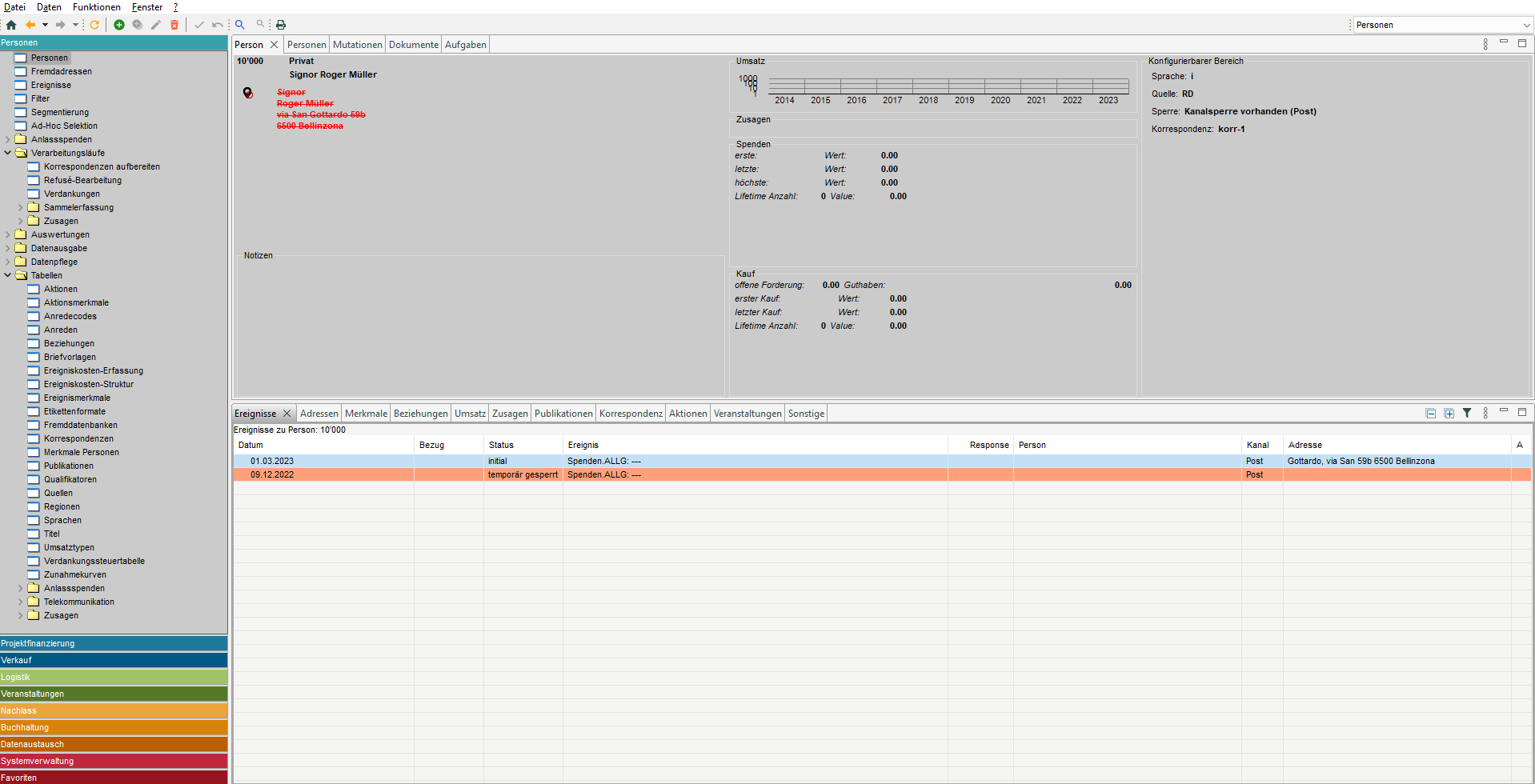Open the Personen dropdown at top right

(x=1526, y=25)
